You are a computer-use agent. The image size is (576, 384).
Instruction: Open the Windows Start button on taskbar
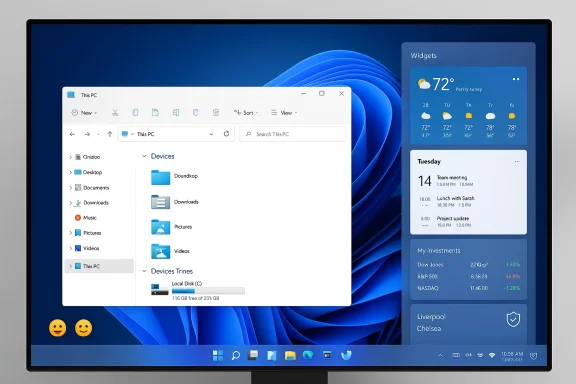coord(217,355)
